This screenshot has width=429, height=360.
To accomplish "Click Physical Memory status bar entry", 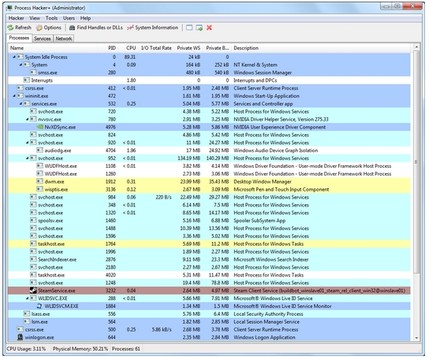I will point(80,349).
